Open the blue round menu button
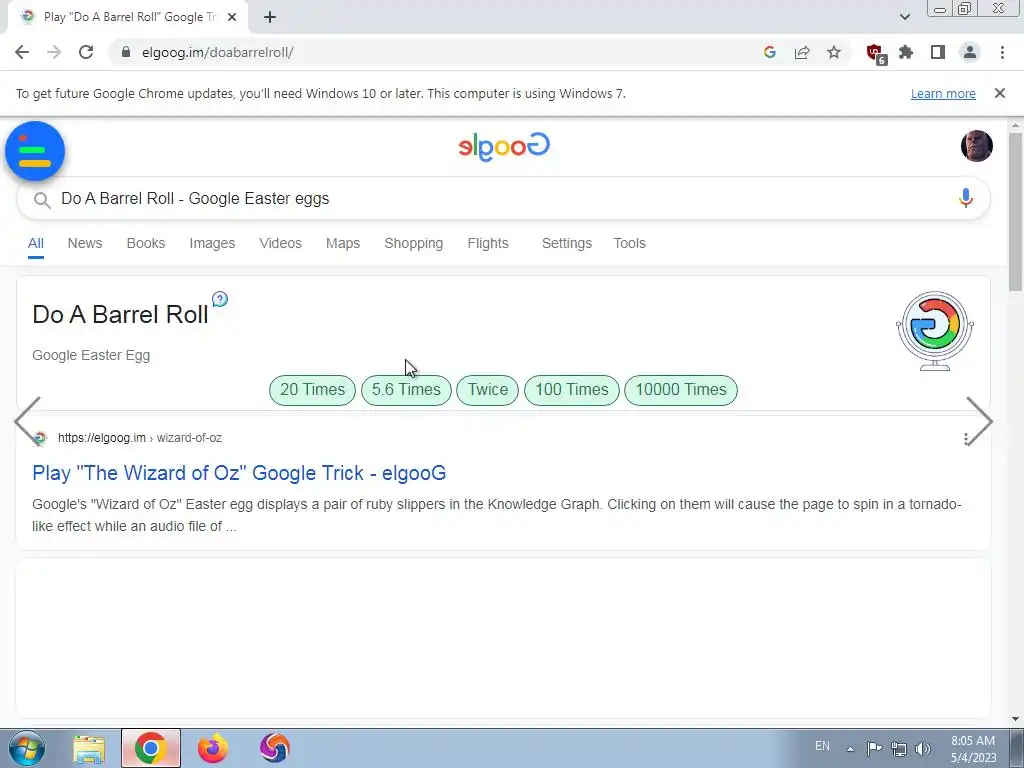Viewport: 1024px width, 768px height. [x=35, y=151]
